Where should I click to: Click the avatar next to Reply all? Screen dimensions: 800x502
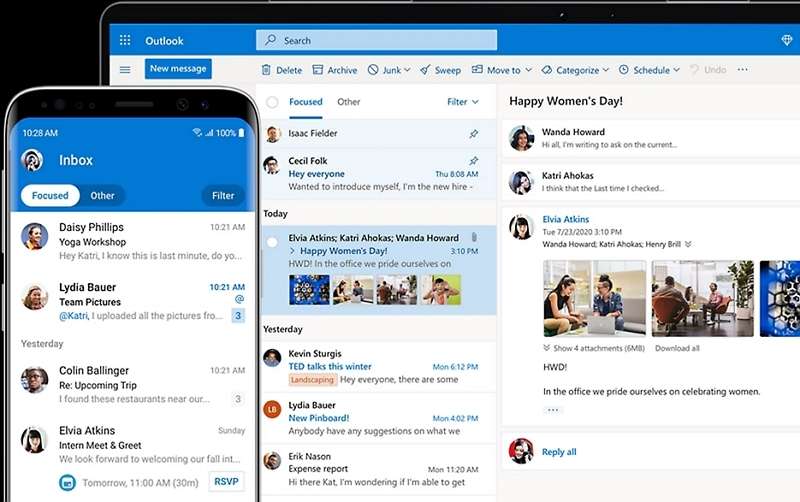click(521, 451)
